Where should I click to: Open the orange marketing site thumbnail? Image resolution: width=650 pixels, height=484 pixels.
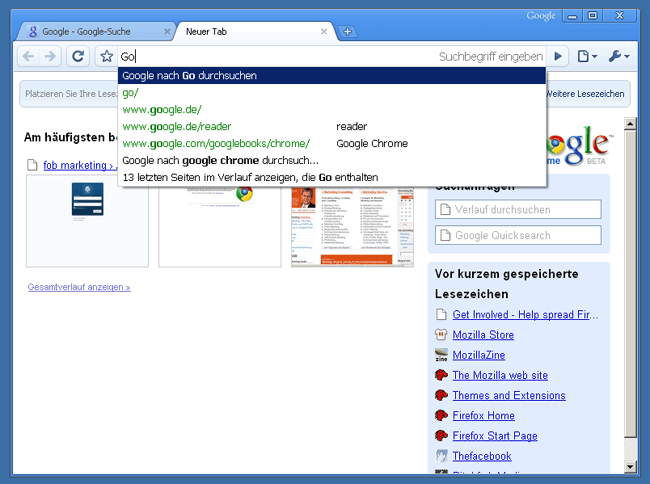pyautogui.click(x=352, y=227)
